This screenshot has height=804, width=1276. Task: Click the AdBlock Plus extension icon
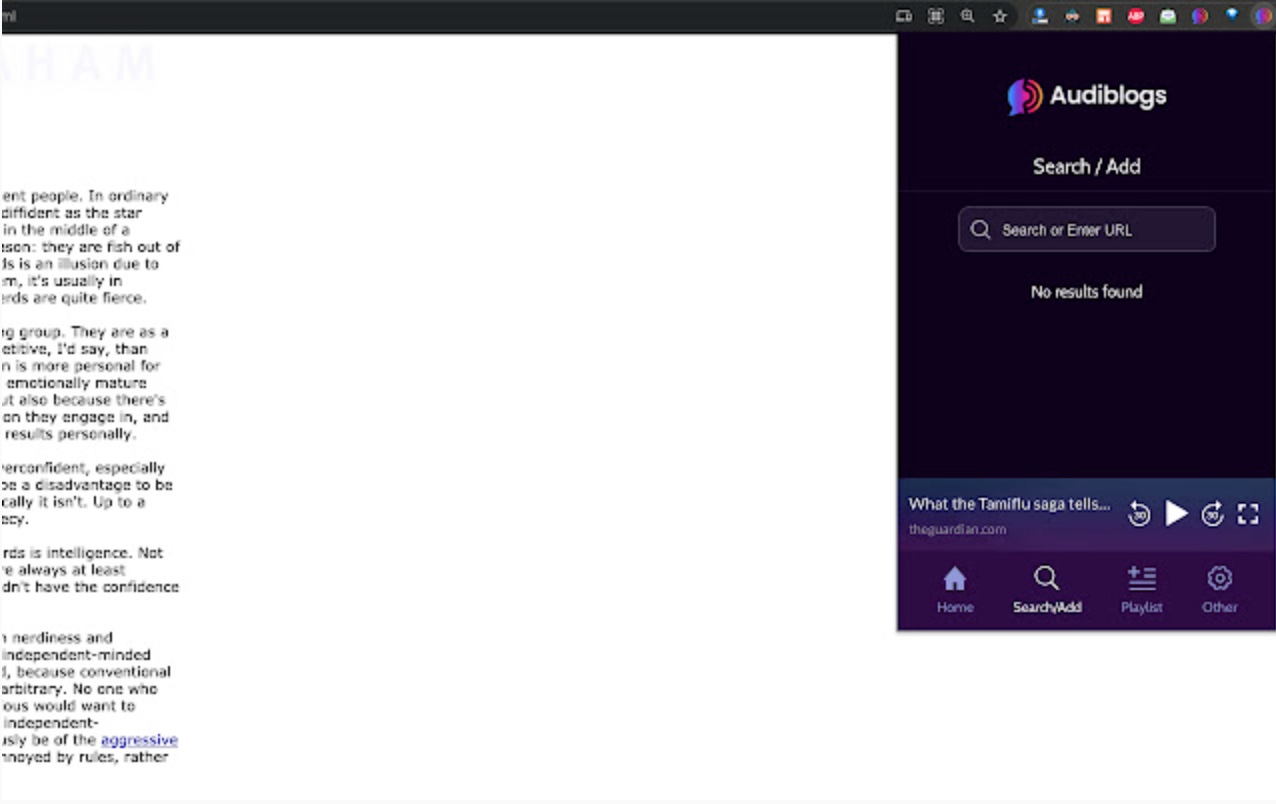(x=1136, y=16)
